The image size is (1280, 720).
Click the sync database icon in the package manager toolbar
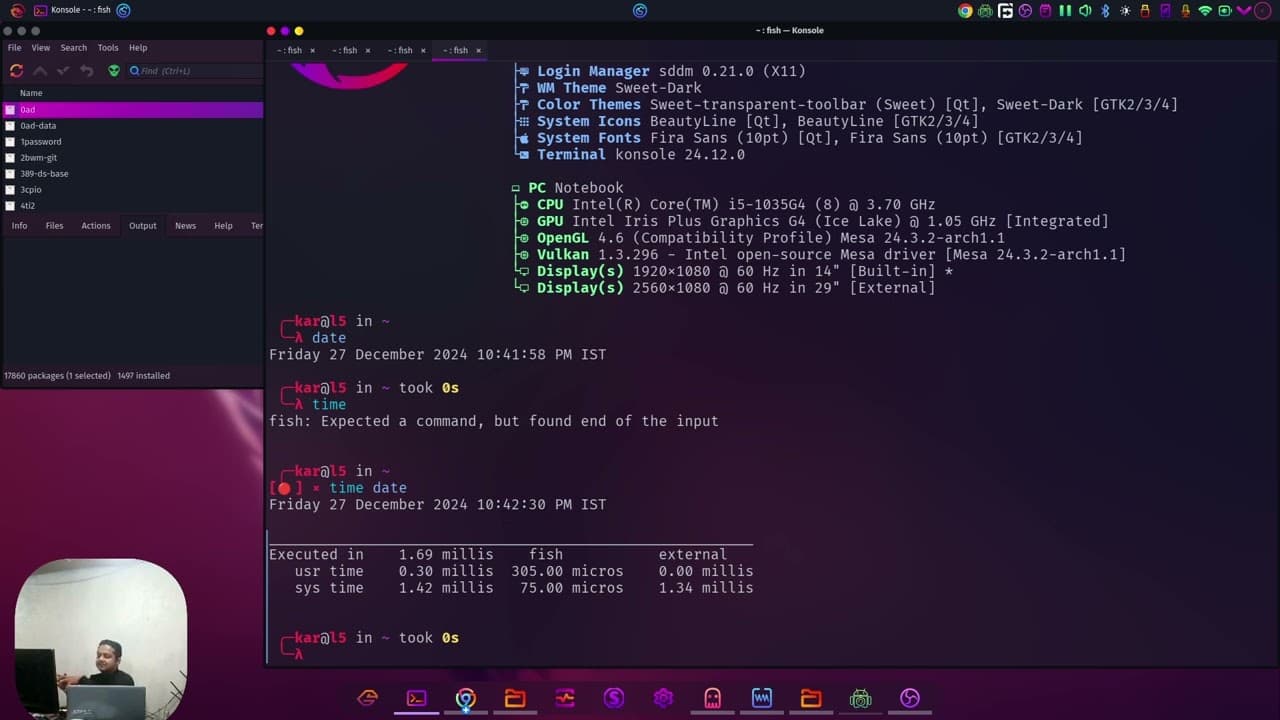(x=16, y=71)
